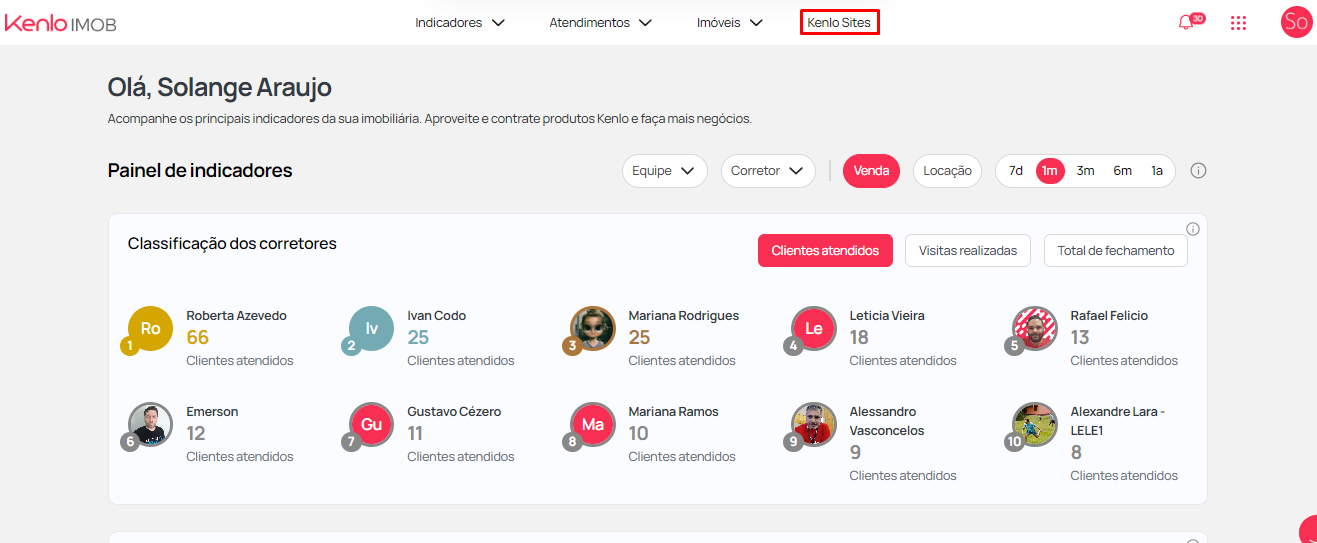The width and height of the screenshot is (1317, 543).
Task: Expand the Corretor dropdown filter
Action: coord(768,171)
